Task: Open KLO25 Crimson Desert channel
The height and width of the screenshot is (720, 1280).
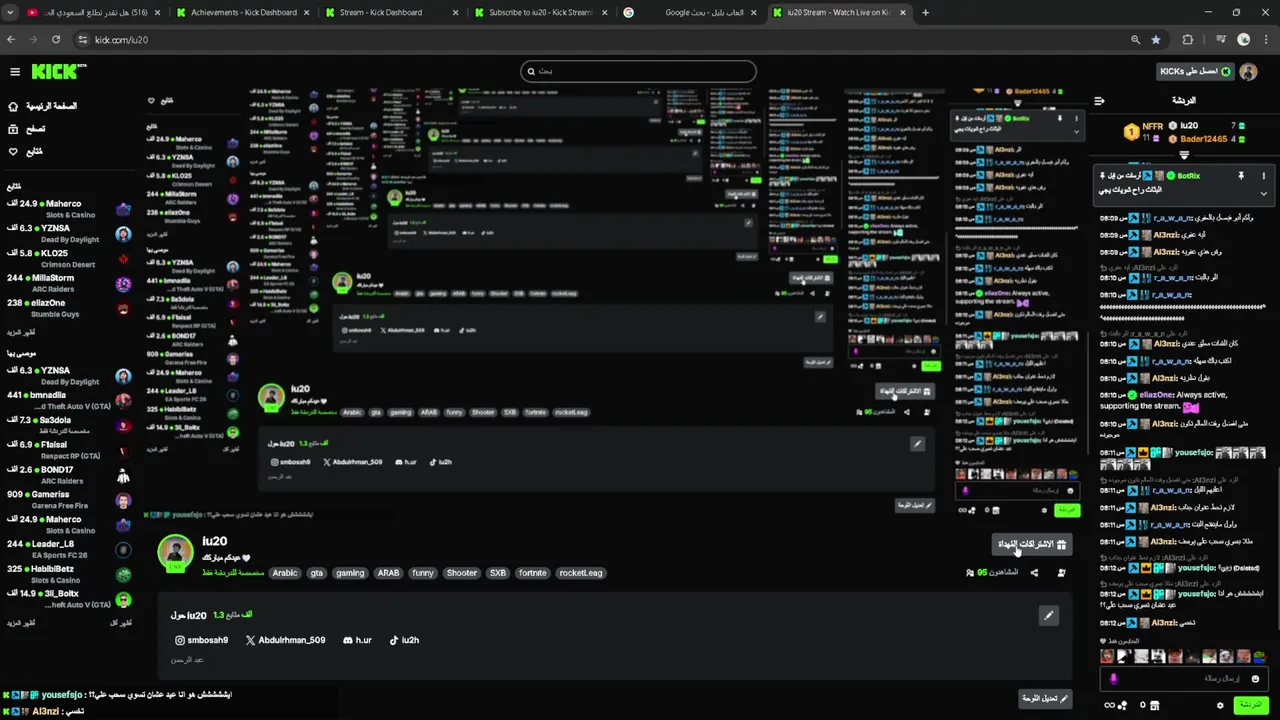Action: click(x=68, y=258)
